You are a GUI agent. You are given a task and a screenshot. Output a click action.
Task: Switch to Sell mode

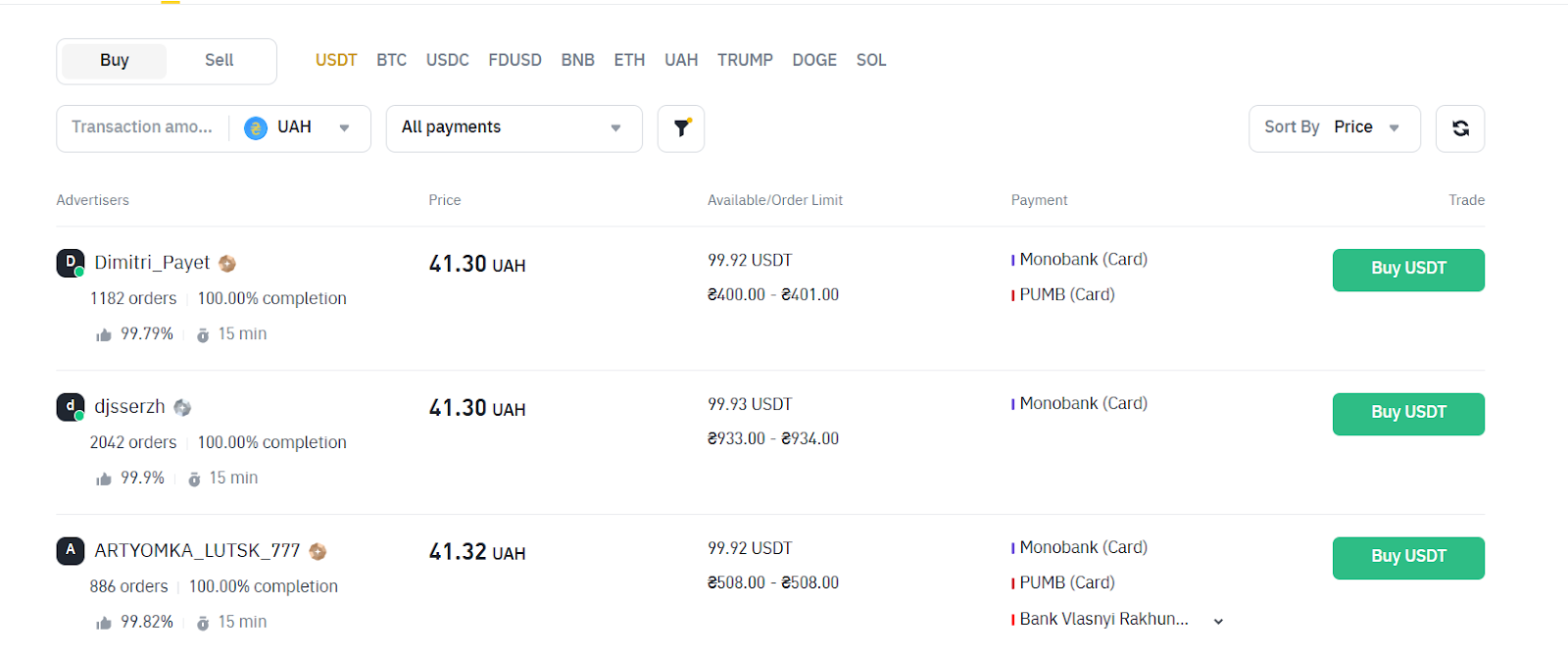[x=219, y=61]
